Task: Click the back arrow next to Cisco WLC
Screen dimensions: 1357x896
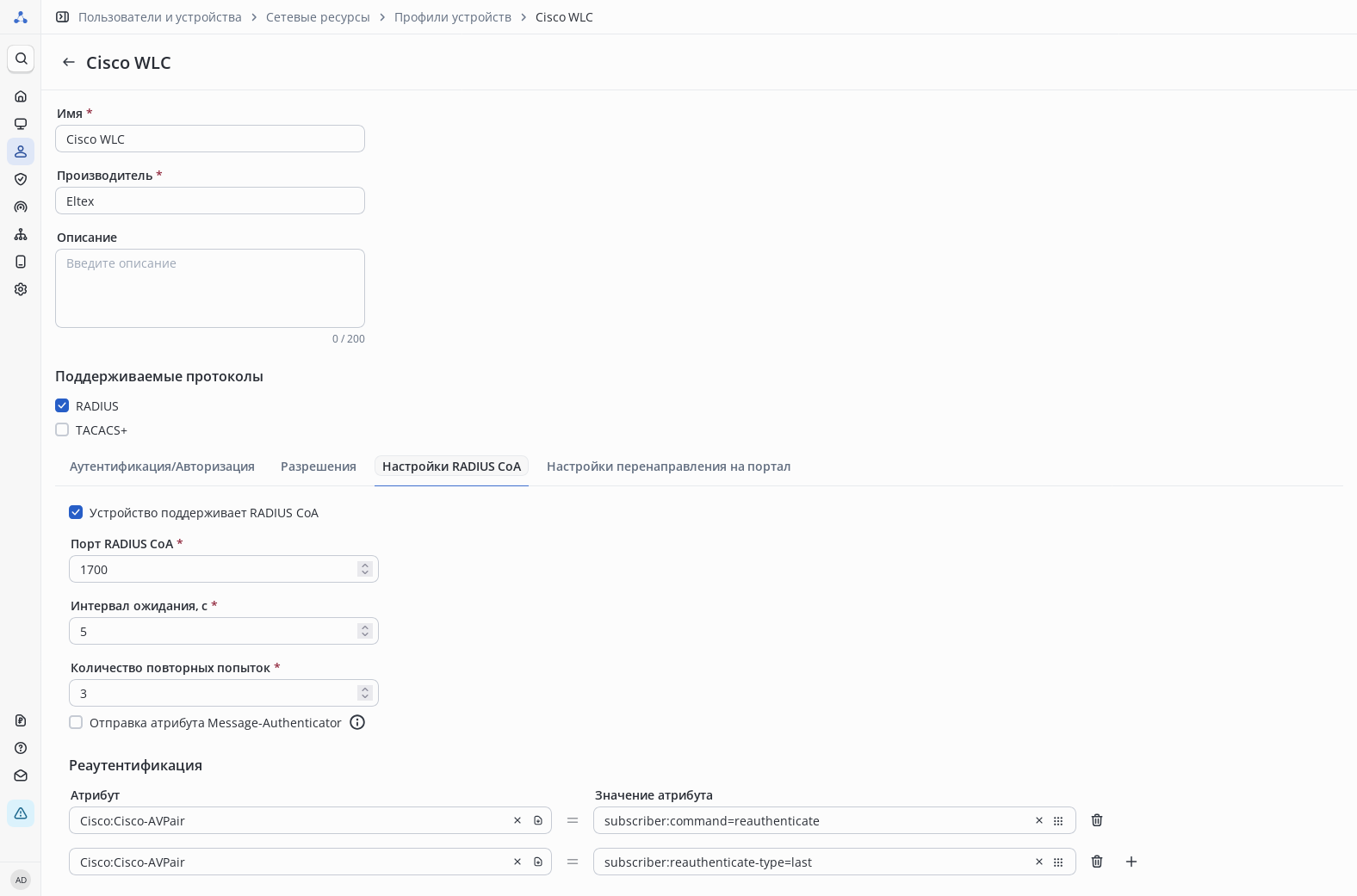Action: [69, 62]
